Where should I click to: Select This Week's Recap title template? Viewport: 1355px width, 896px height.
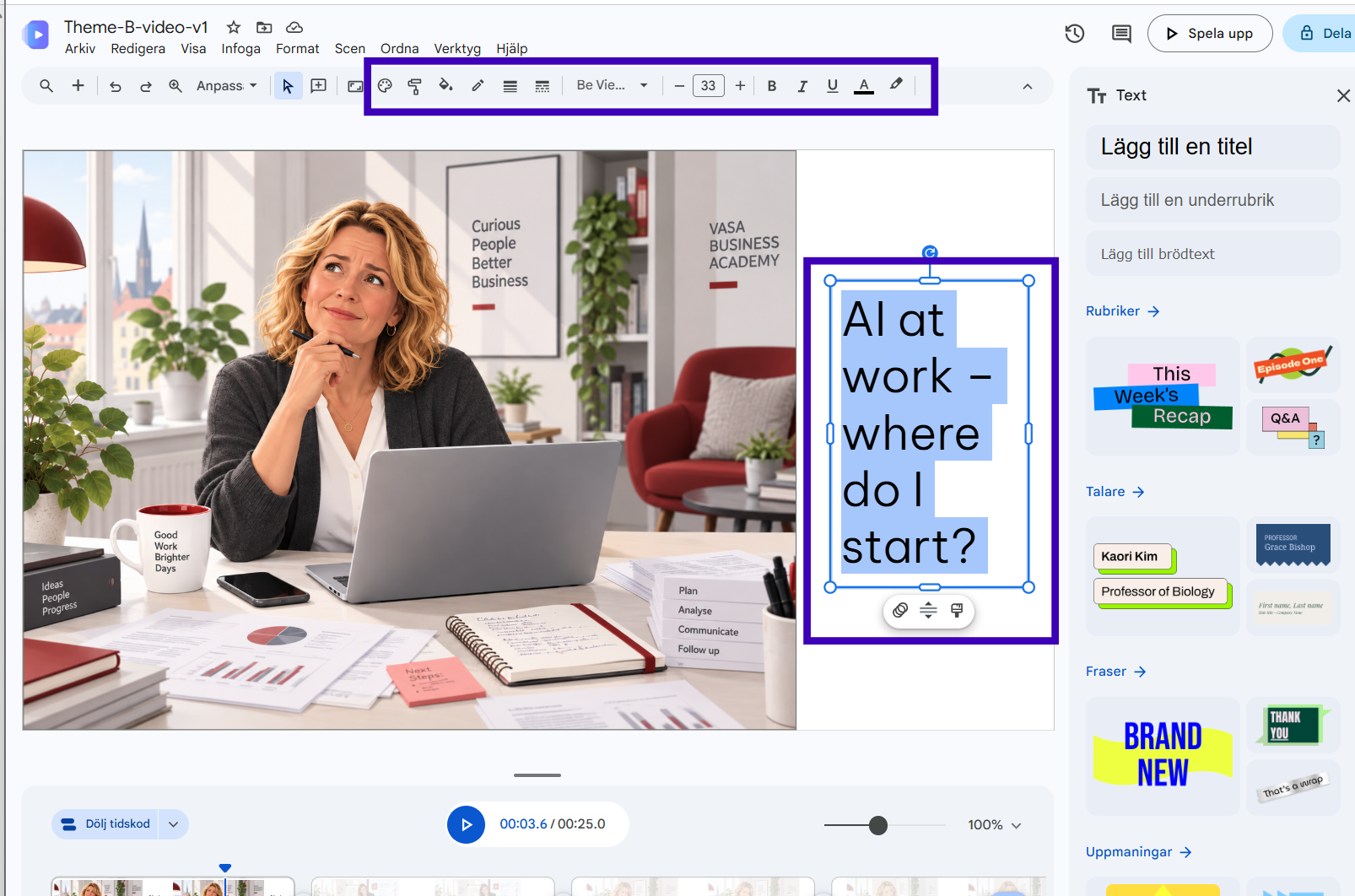click(x=1163, y=397)
